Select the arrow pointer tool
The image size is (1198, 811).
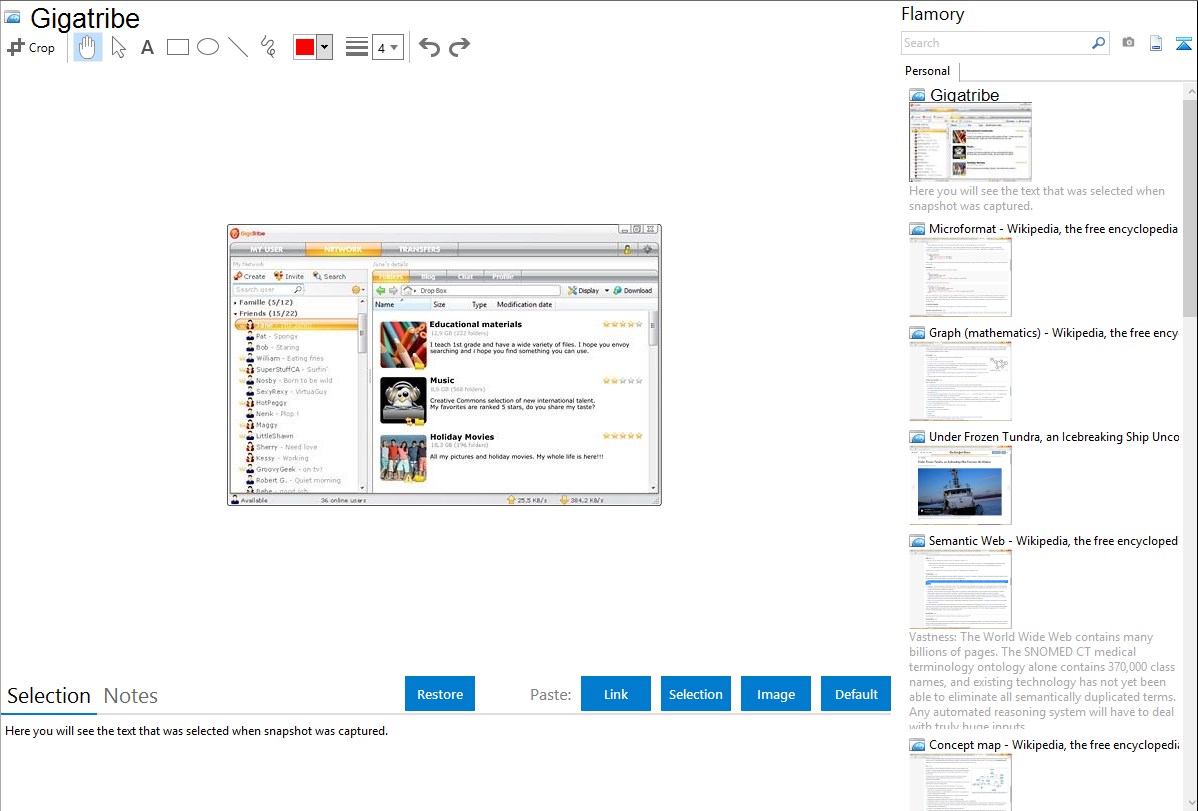118,47
